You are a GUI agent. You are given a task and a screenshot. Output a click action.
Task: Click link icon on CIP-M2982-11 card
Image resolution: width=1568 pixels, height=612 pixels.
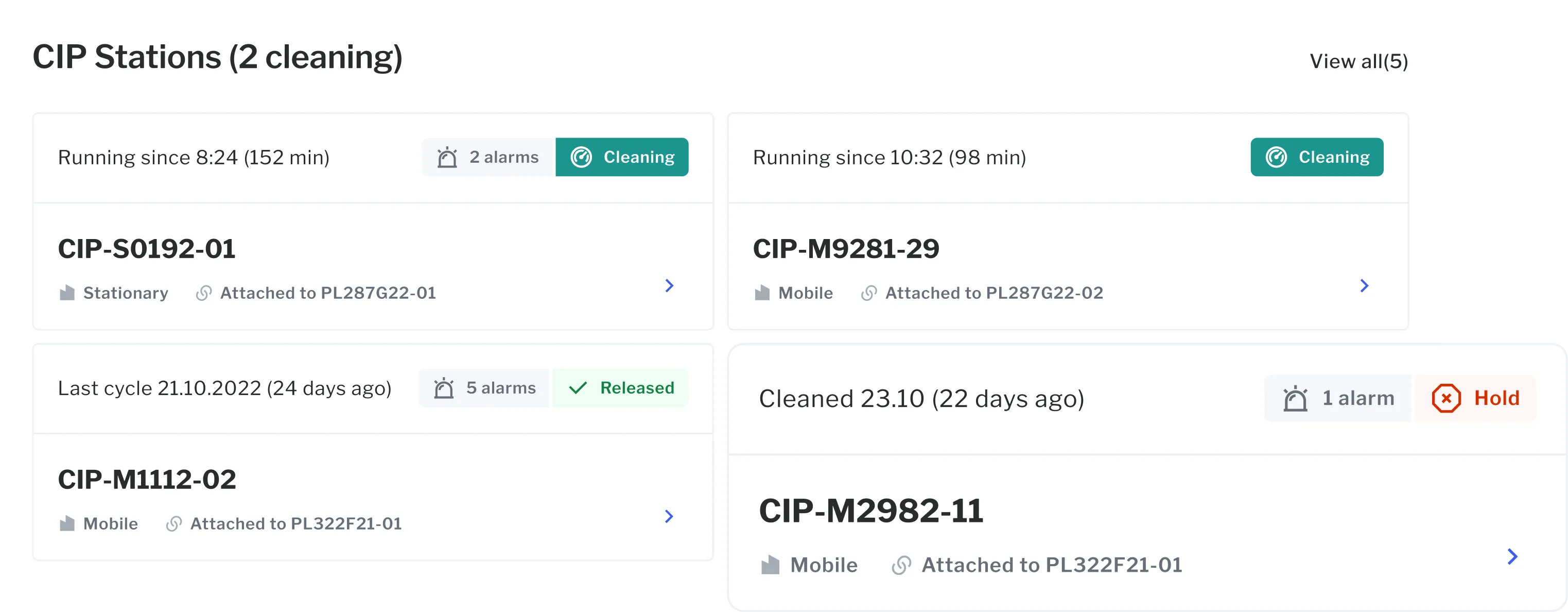click(901, 565)
